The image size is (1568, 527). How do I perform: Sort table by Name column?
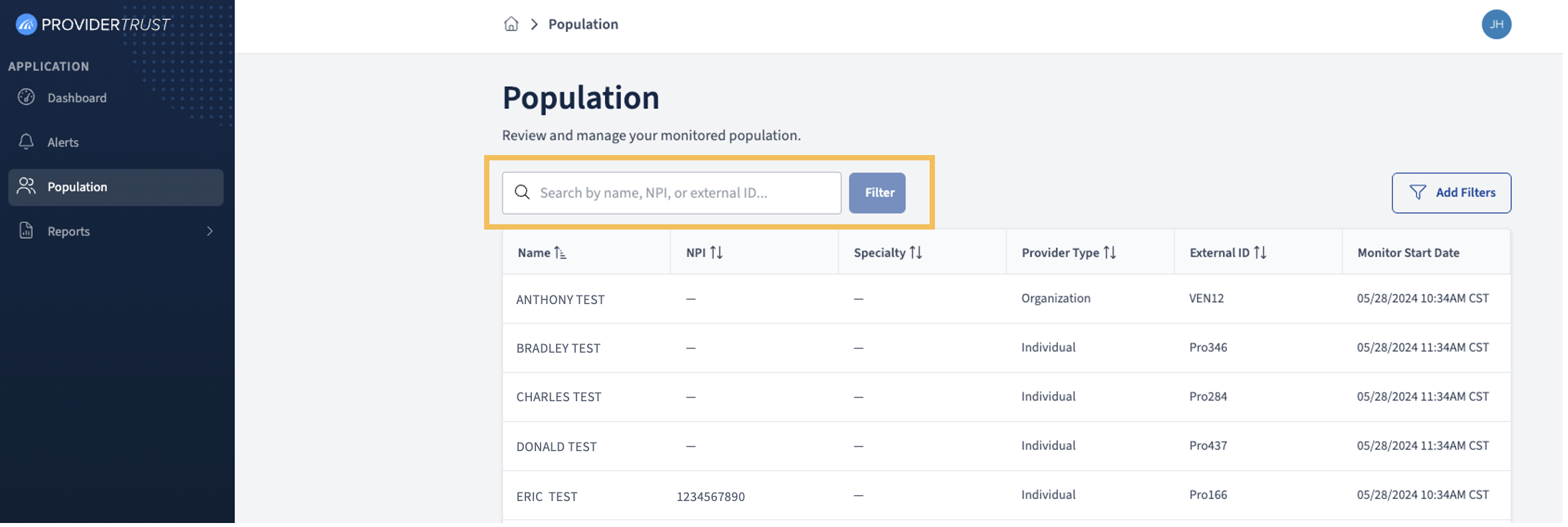click(x=543, y=253)
